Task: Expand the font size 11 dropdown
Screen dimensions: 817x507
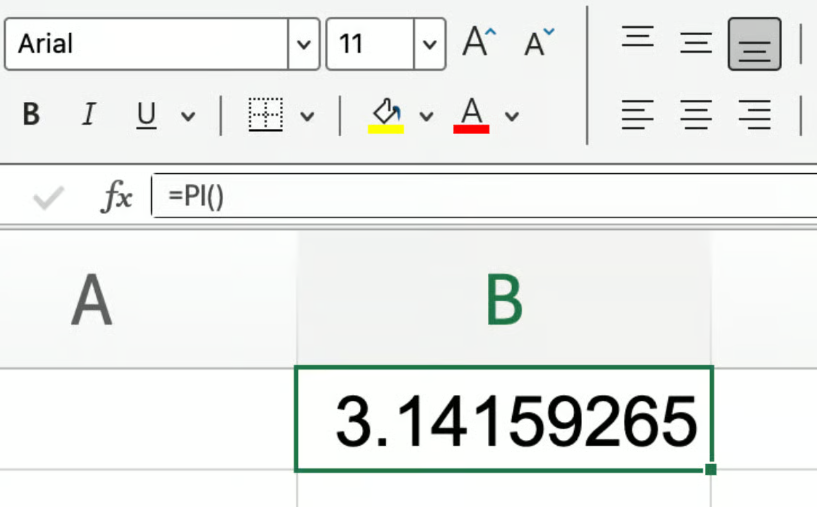Action: click(430, 45)
